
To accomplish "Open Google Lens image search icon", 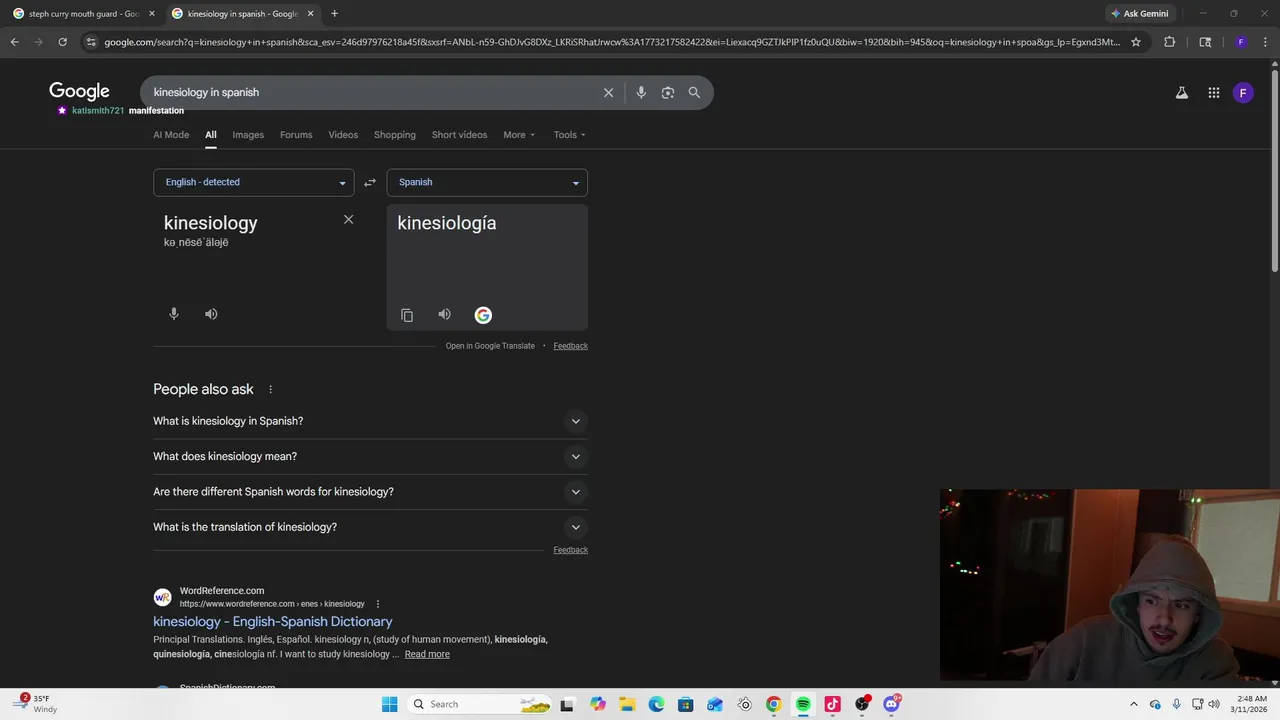I will (x=668, y=92).
